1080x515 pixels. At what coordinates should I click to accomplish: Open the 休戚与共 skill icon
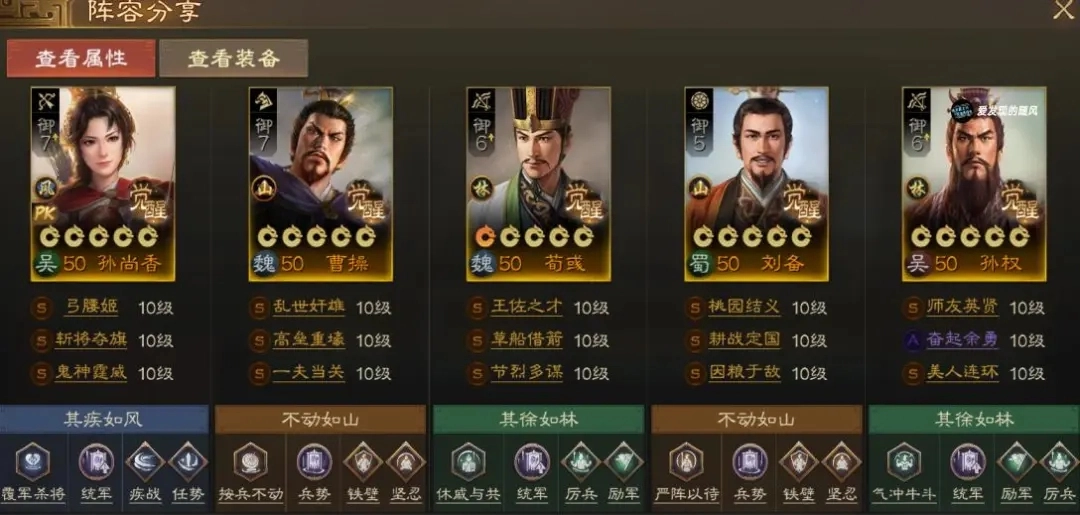(468, 461)
